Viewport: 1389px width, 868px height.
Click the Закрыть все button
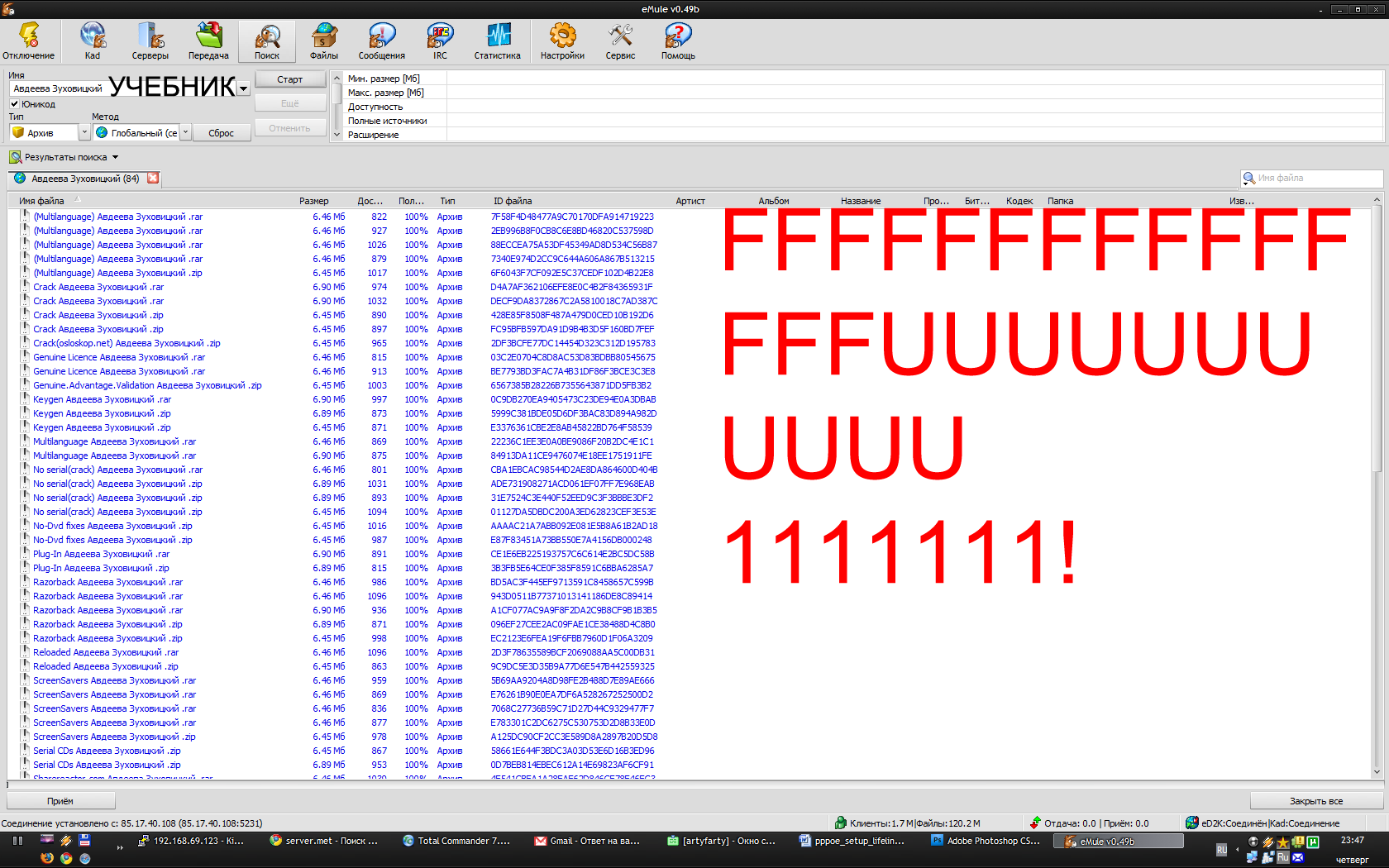tap(1316, 800)
